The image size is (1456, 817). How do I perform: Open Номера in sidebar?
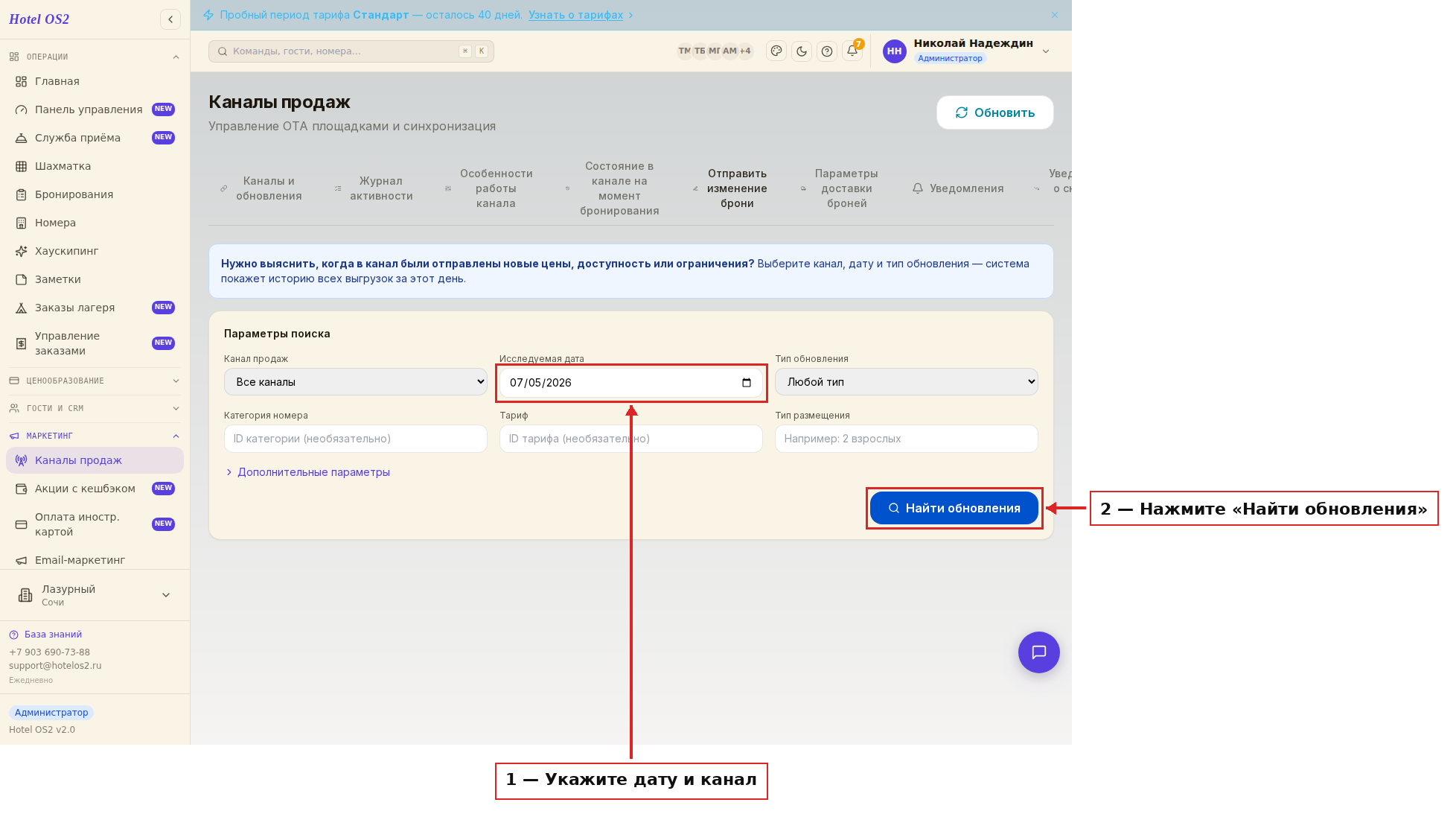(95, 223)
